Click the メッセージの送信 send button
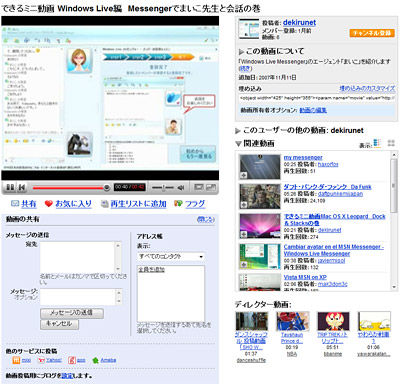 [x=72, y=313]
